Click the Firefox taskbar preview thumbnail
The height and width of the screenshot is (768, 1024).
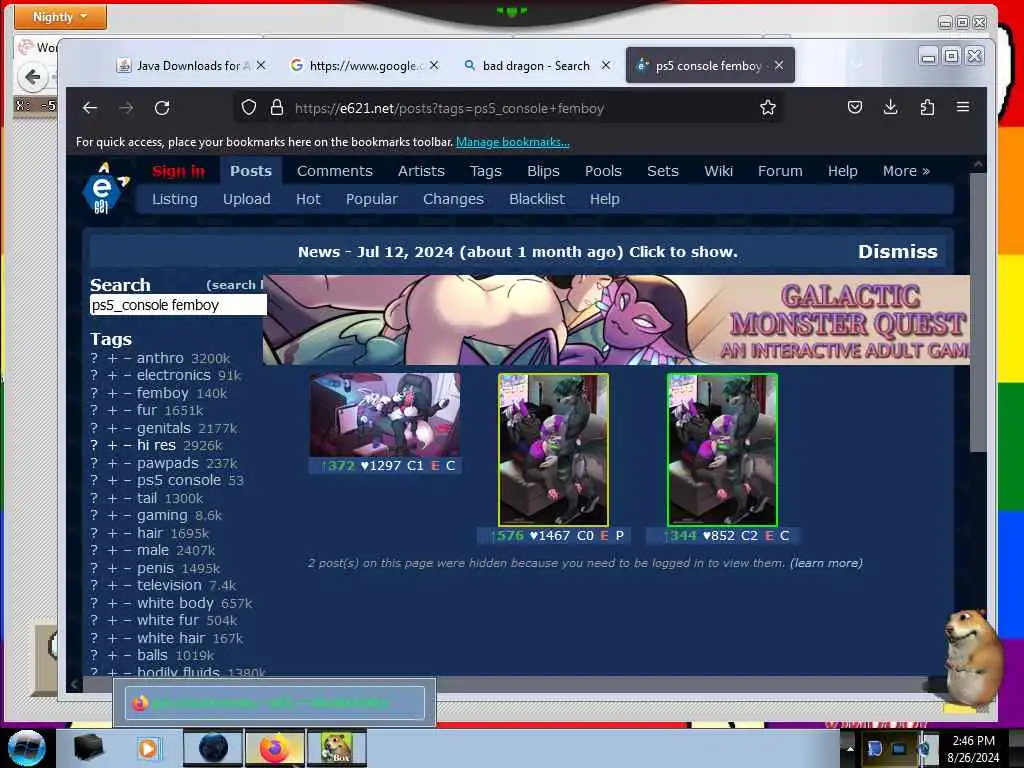point(274,703)
